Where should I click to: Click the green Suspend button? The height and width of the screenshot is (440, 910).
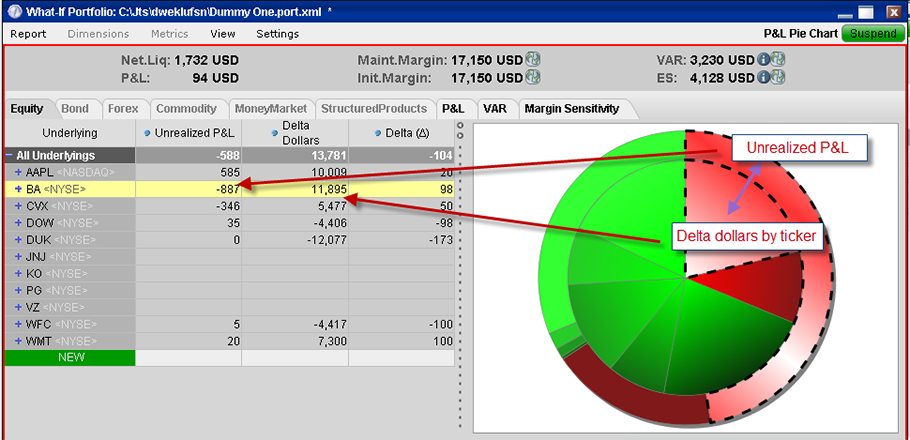pos(873,34)
